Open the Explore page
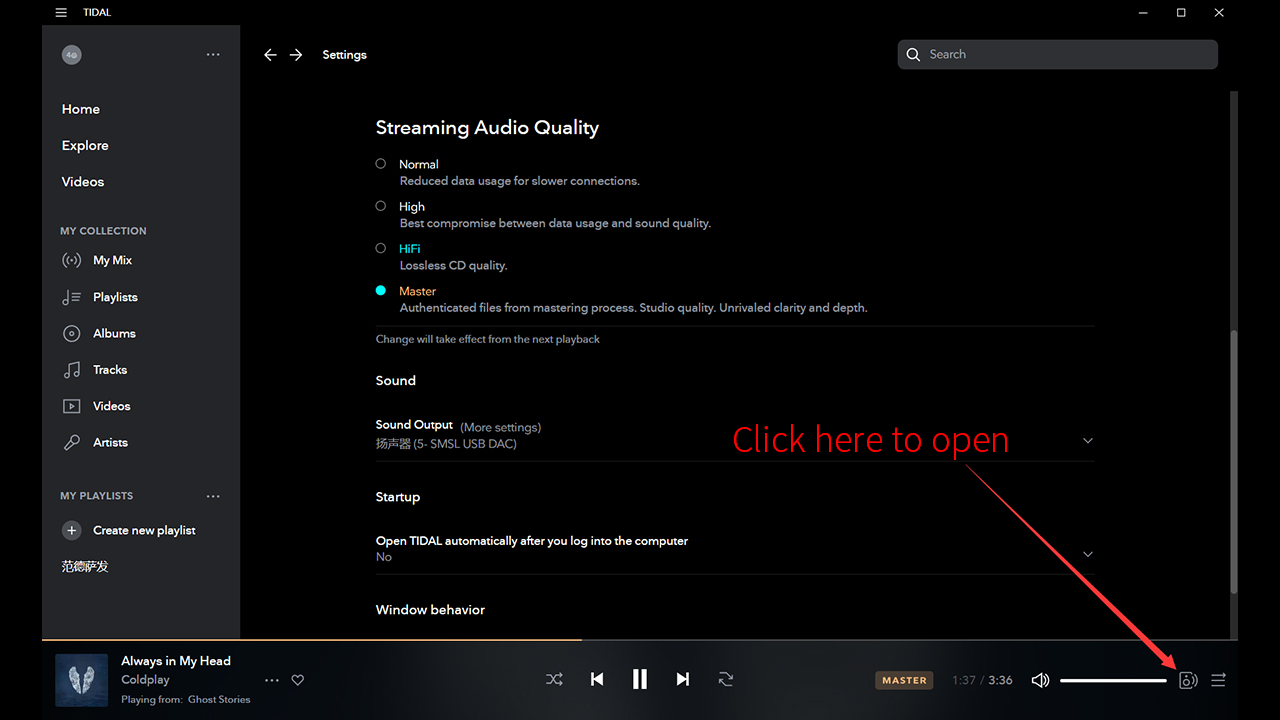Screen dimensions: 1280x720 coord(85,145)
